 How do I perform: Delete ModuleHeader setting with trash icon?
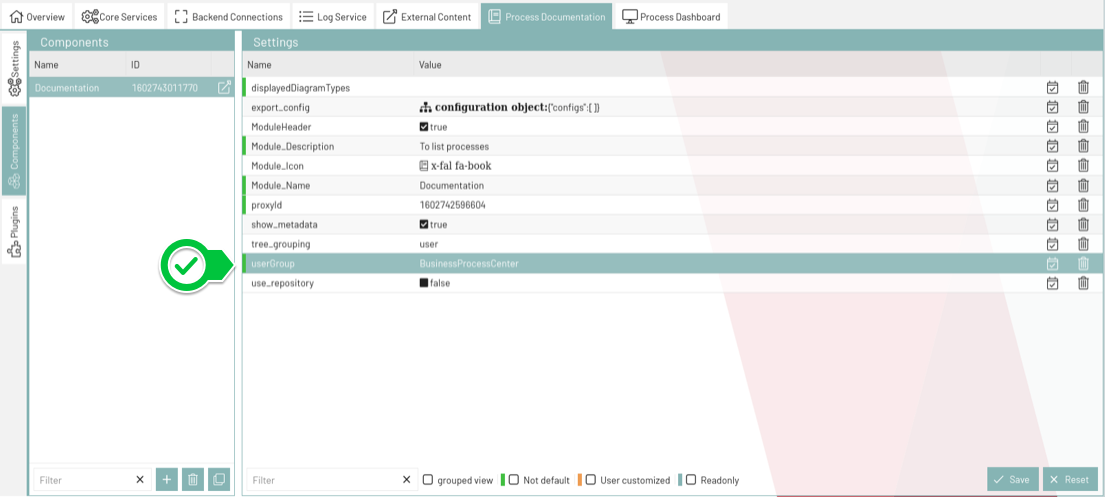[x=1083, y=127]
